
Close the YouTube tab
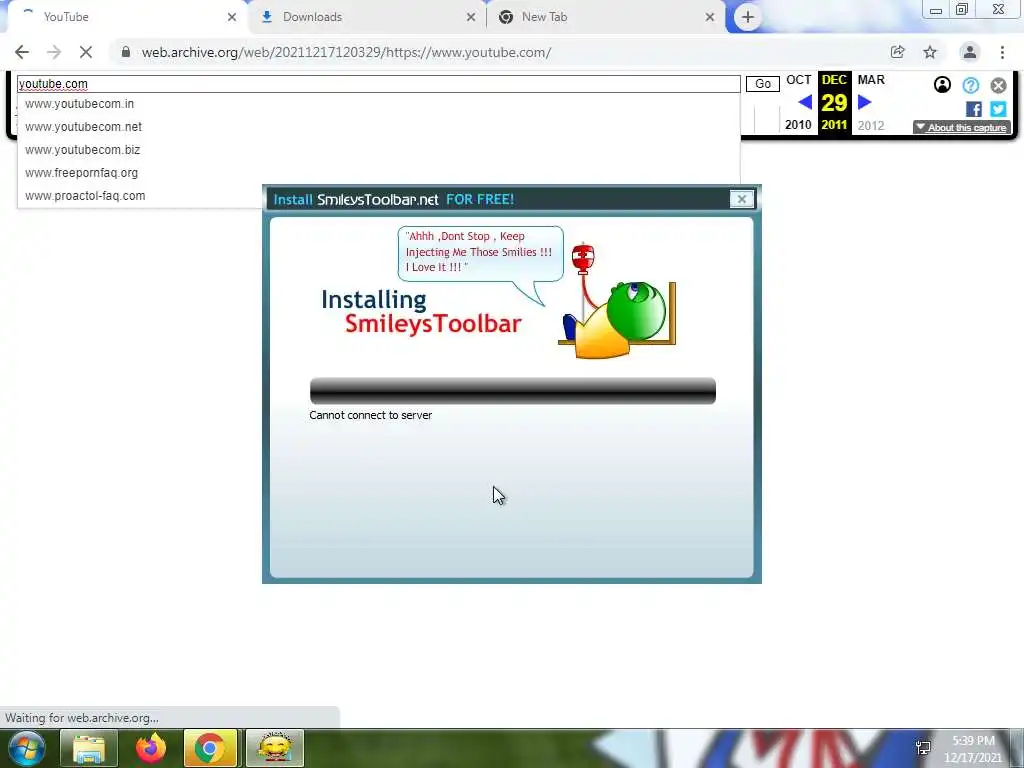point(232,17)
